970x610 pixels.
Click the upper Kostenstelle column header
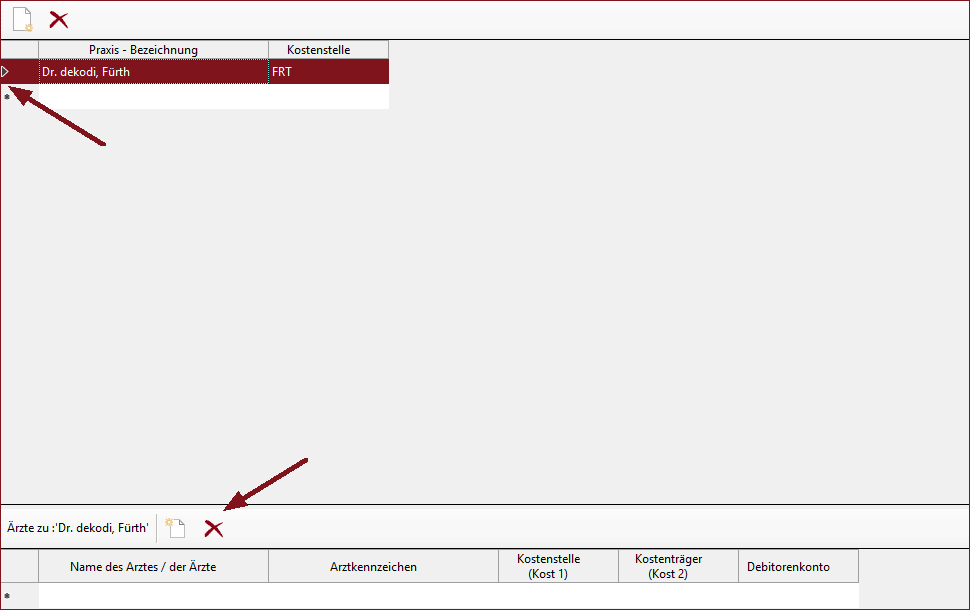pyautogui.click(x=328, y=49)
